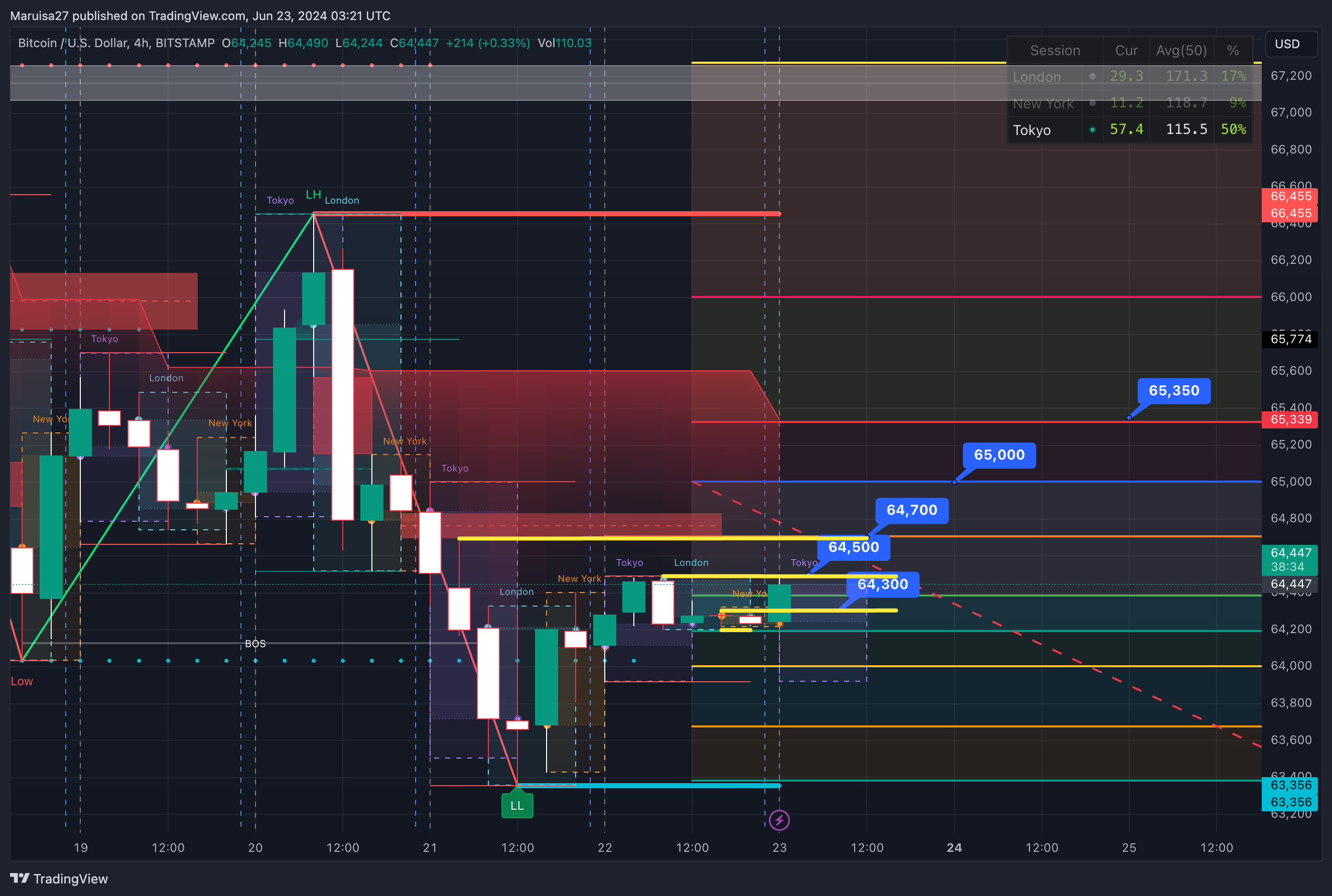Image resolution: width=1332 pixels, height=896 pixels.
Task: Select the 65,000 price callout
Action: click(999, 455)
